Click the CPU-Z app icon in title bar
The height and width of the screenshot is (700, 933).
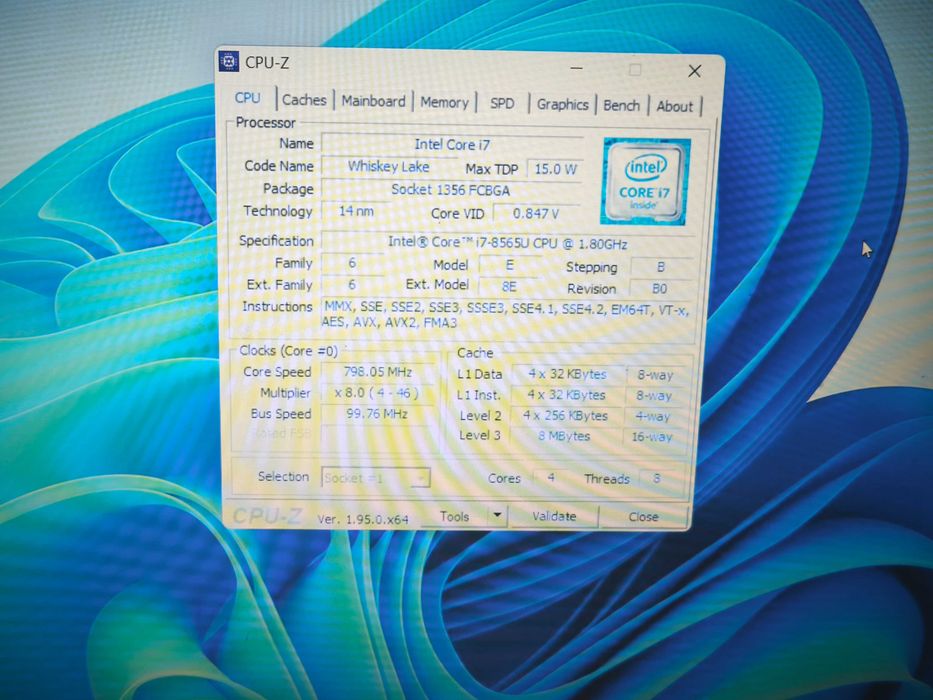[x=228, y=61]
